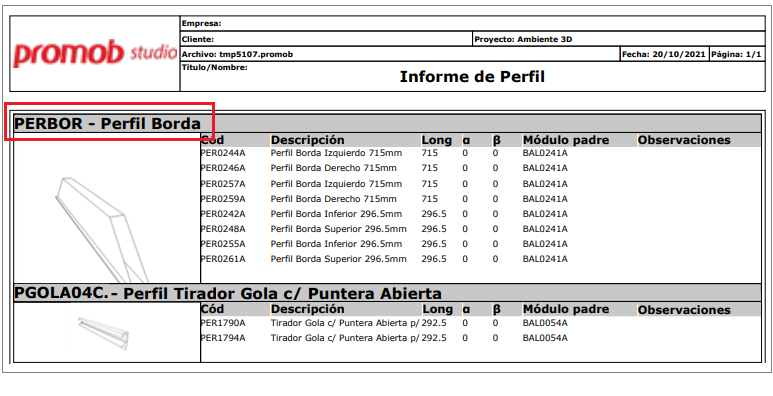Click 'Perfil Borda Superior 296.5mm' in PER0261A row
The height and width of the screenshot is (396, 773).
pos(339,259)
